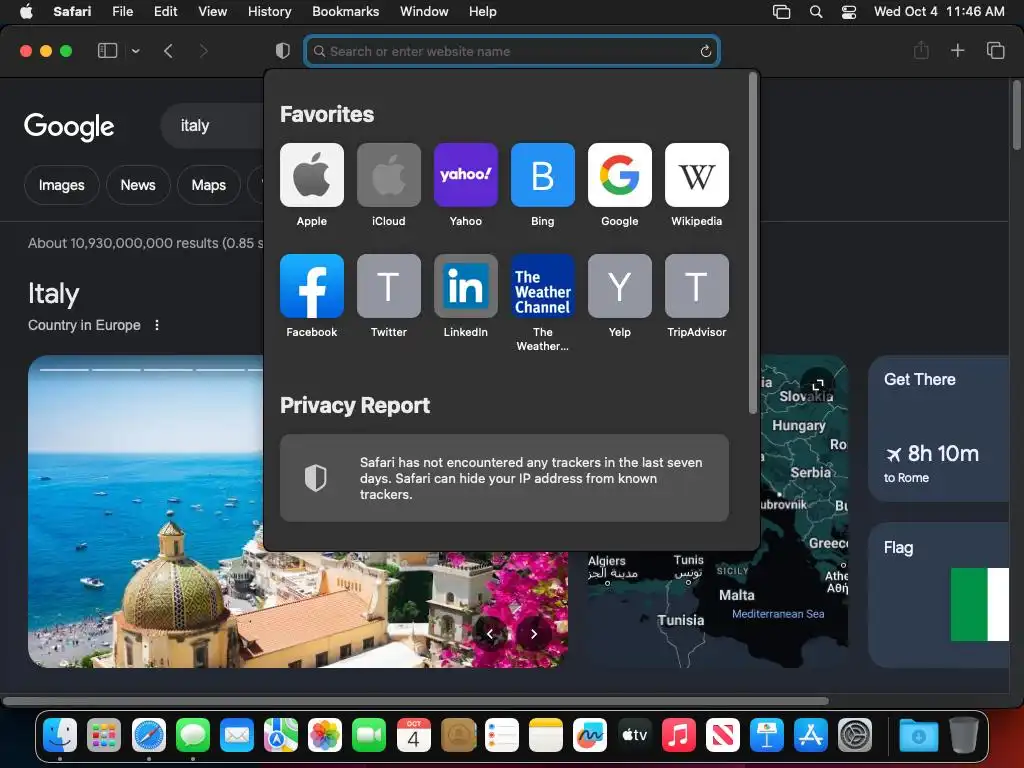Select the News filter on Google
This screenshot has height=768, width=1024.
point(138,185)
